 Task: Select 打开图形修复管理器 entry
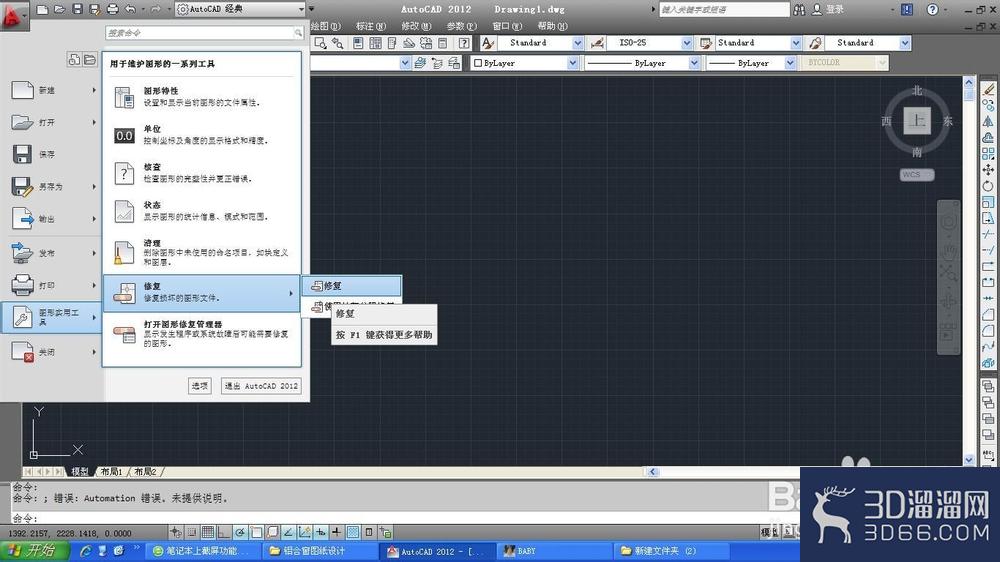click(x=202, y=334)
